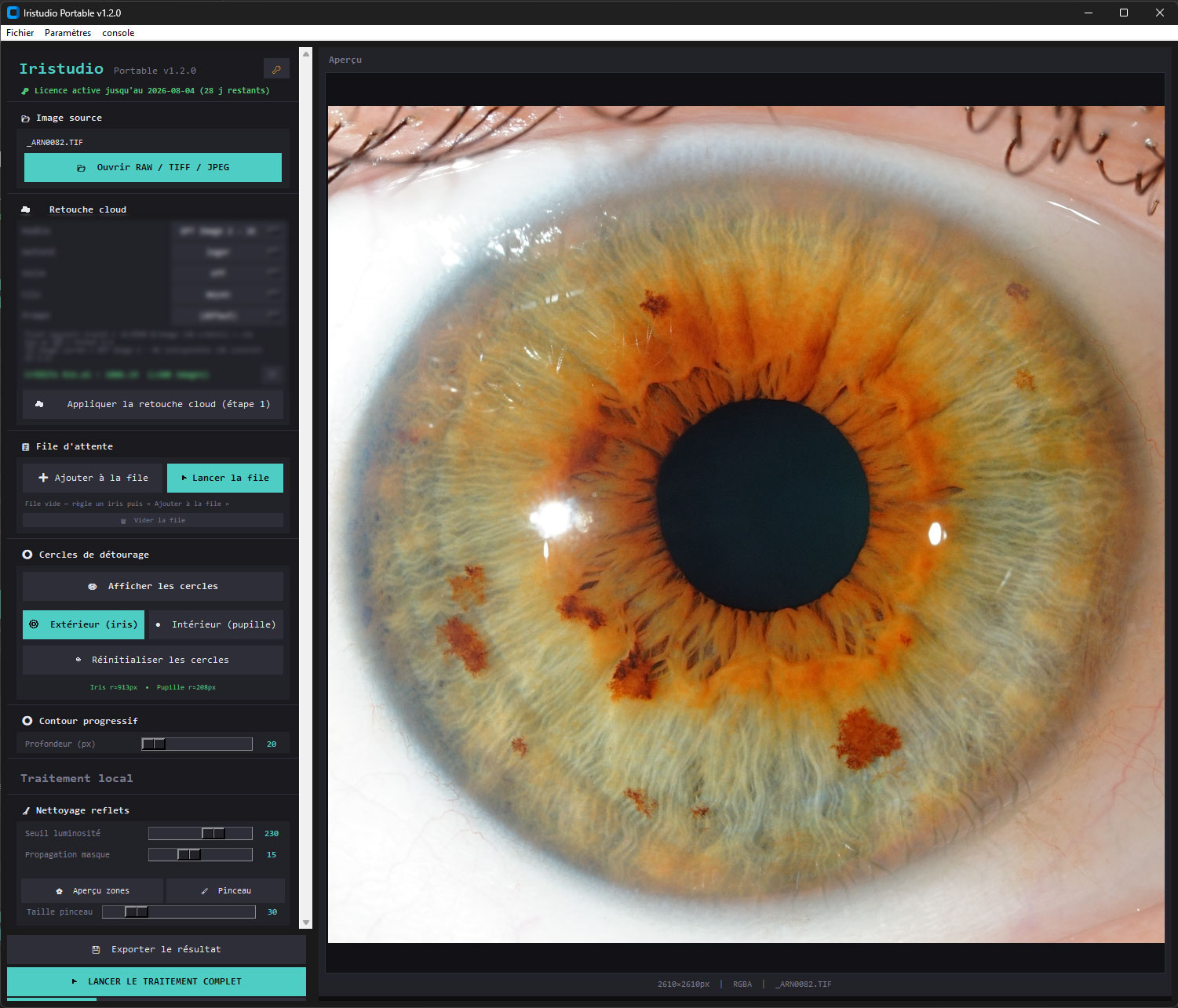Click the Nettoyage reflets section header
The image size is (1178, 1008).
(82, 810)
